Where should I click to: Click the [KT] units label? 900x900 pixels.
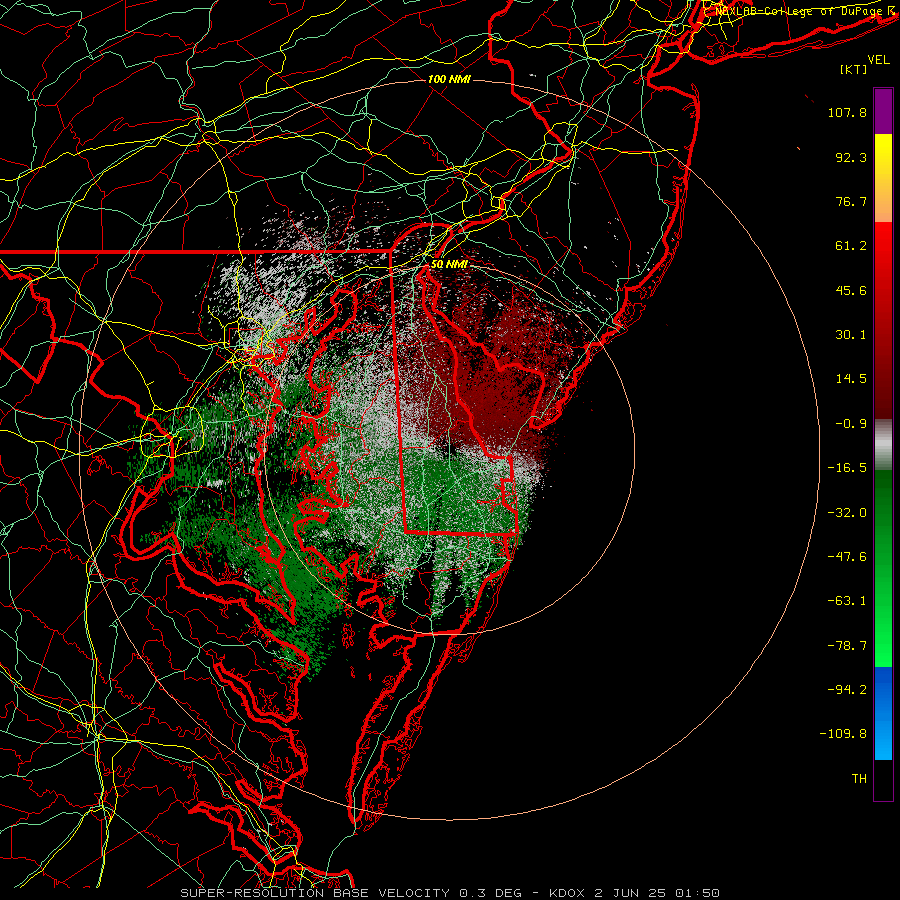pyautogui.click(x=854, y=69)
